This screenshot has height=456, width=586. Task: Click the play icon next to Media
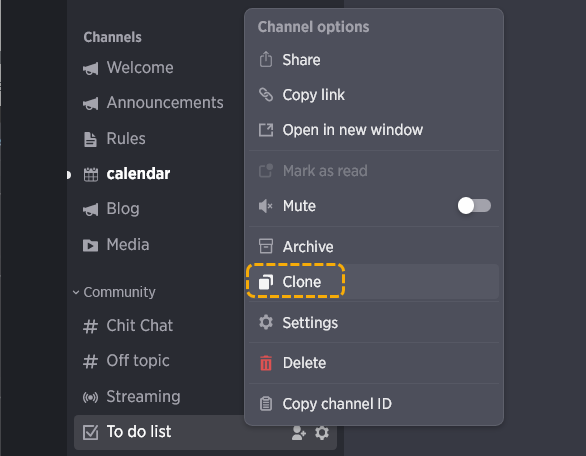pos(90,245)
